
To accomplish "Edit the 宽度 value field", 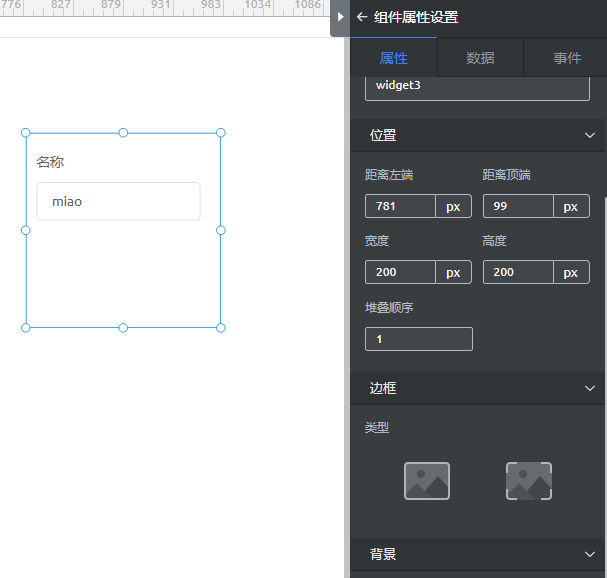I will (400, 272).
